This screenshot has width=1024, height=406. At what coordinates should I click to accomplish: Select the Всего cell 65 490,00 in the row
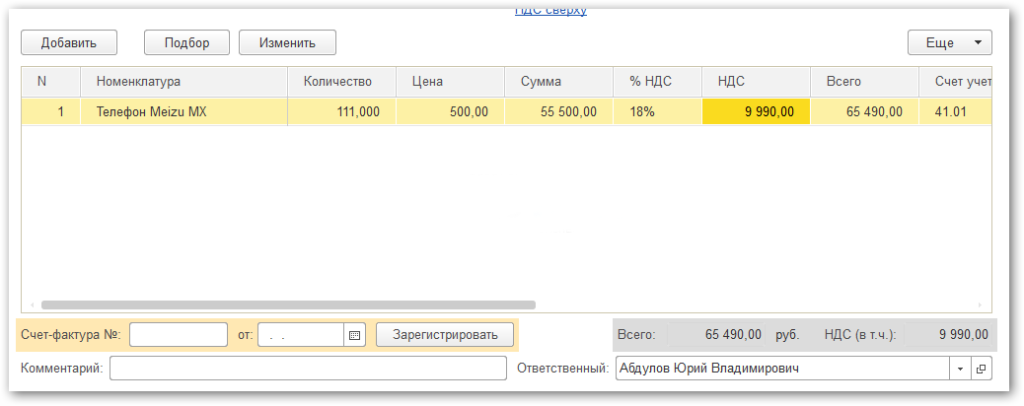[x=864, y=112]
